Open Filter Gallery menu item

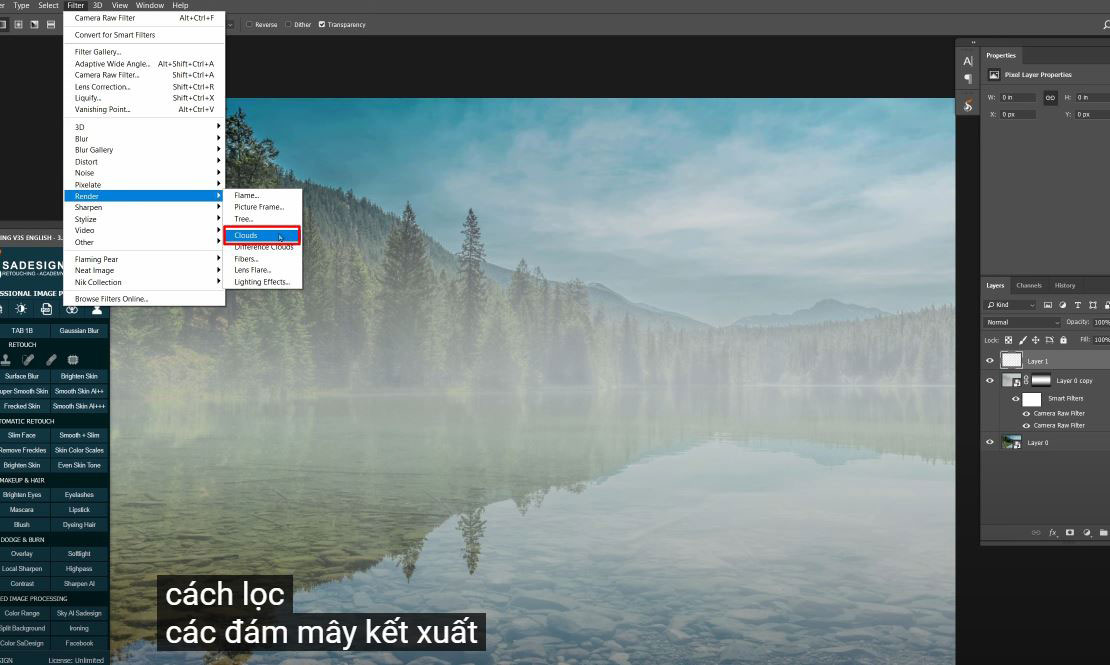144,52
